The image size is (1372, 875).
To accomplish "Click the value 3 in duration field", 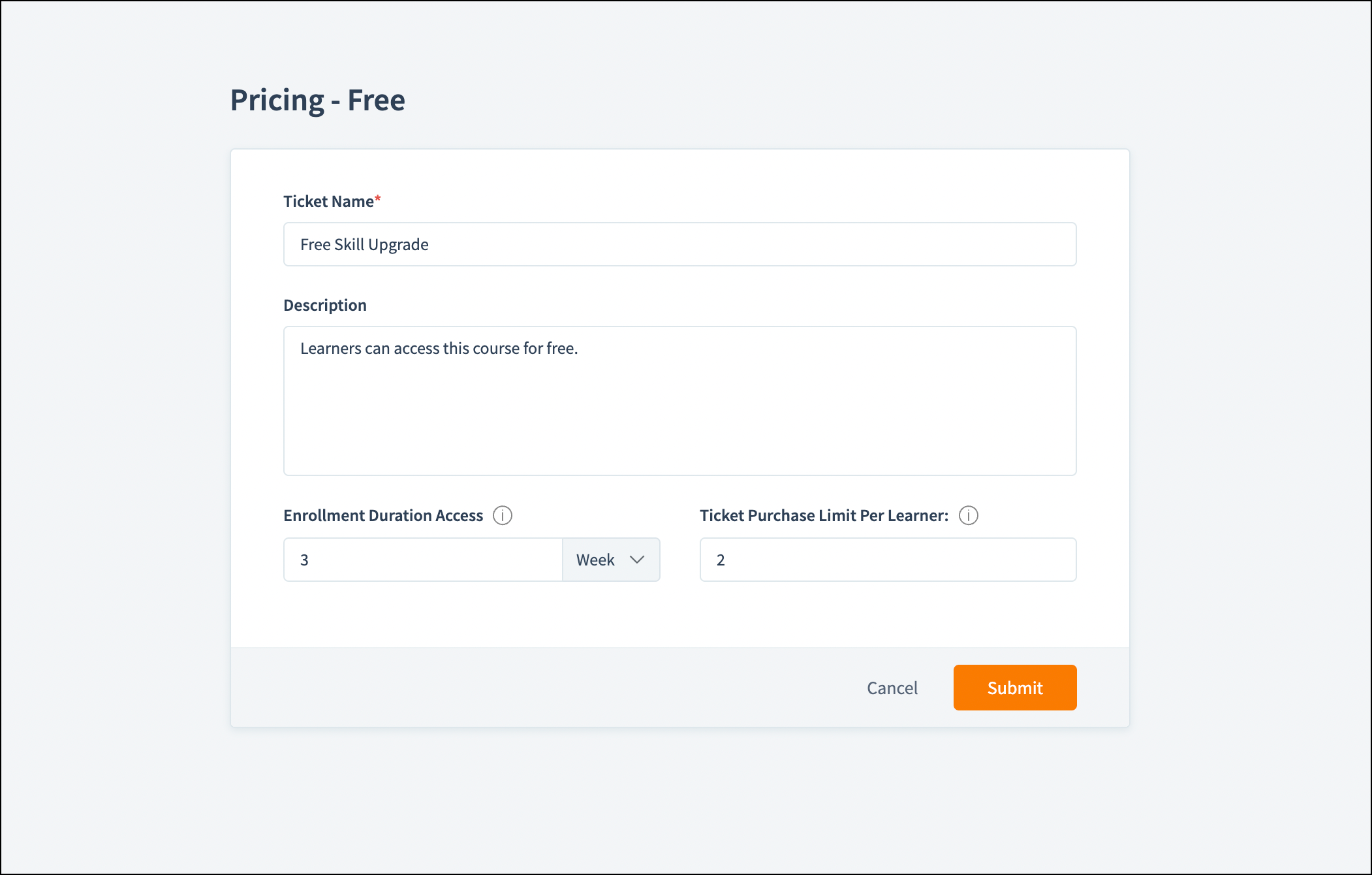I will pyautogui.click(x=304, y=560).
